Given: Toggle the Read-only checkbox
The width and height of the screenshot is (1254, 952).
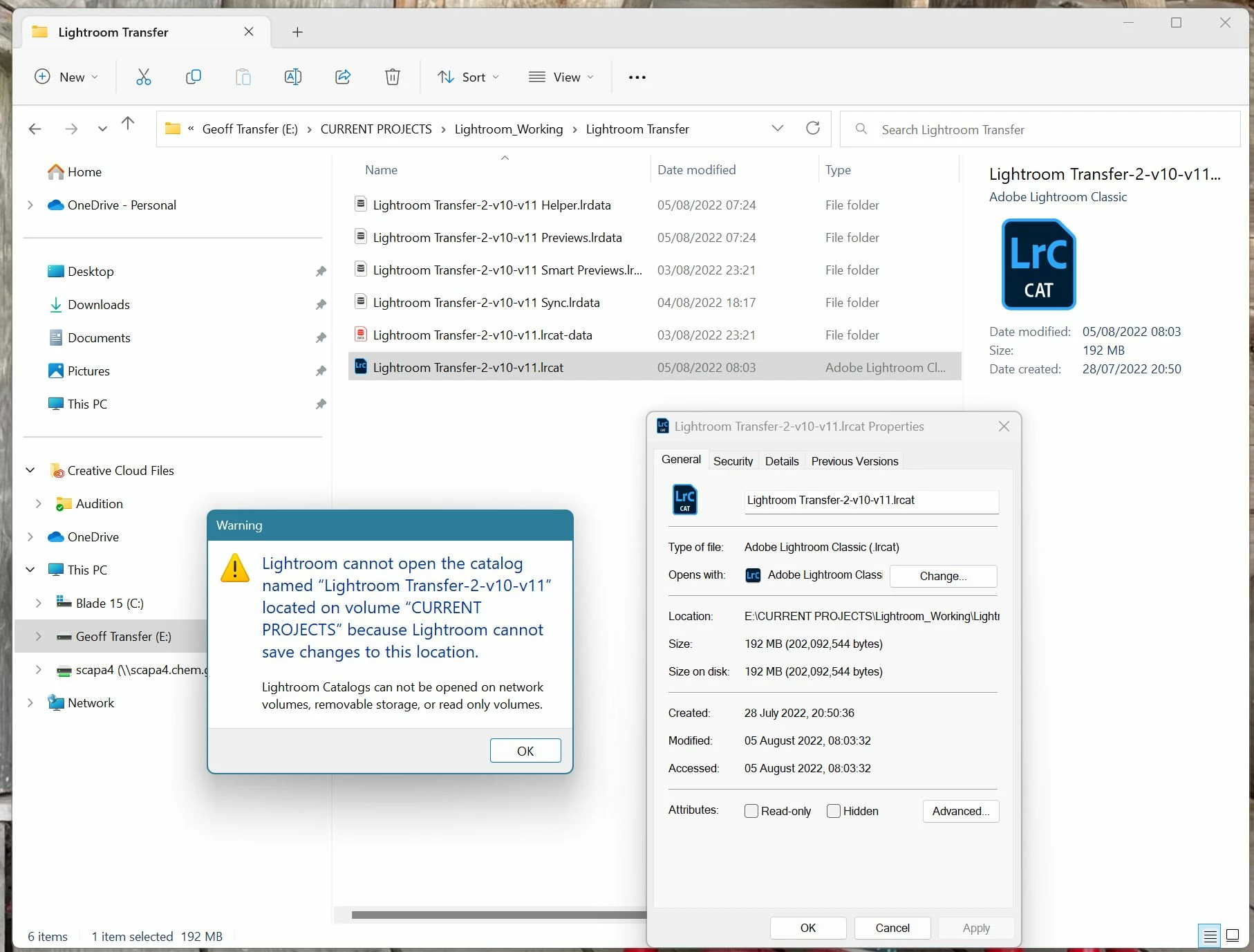Looking at the screenshot, I should 751,811.
